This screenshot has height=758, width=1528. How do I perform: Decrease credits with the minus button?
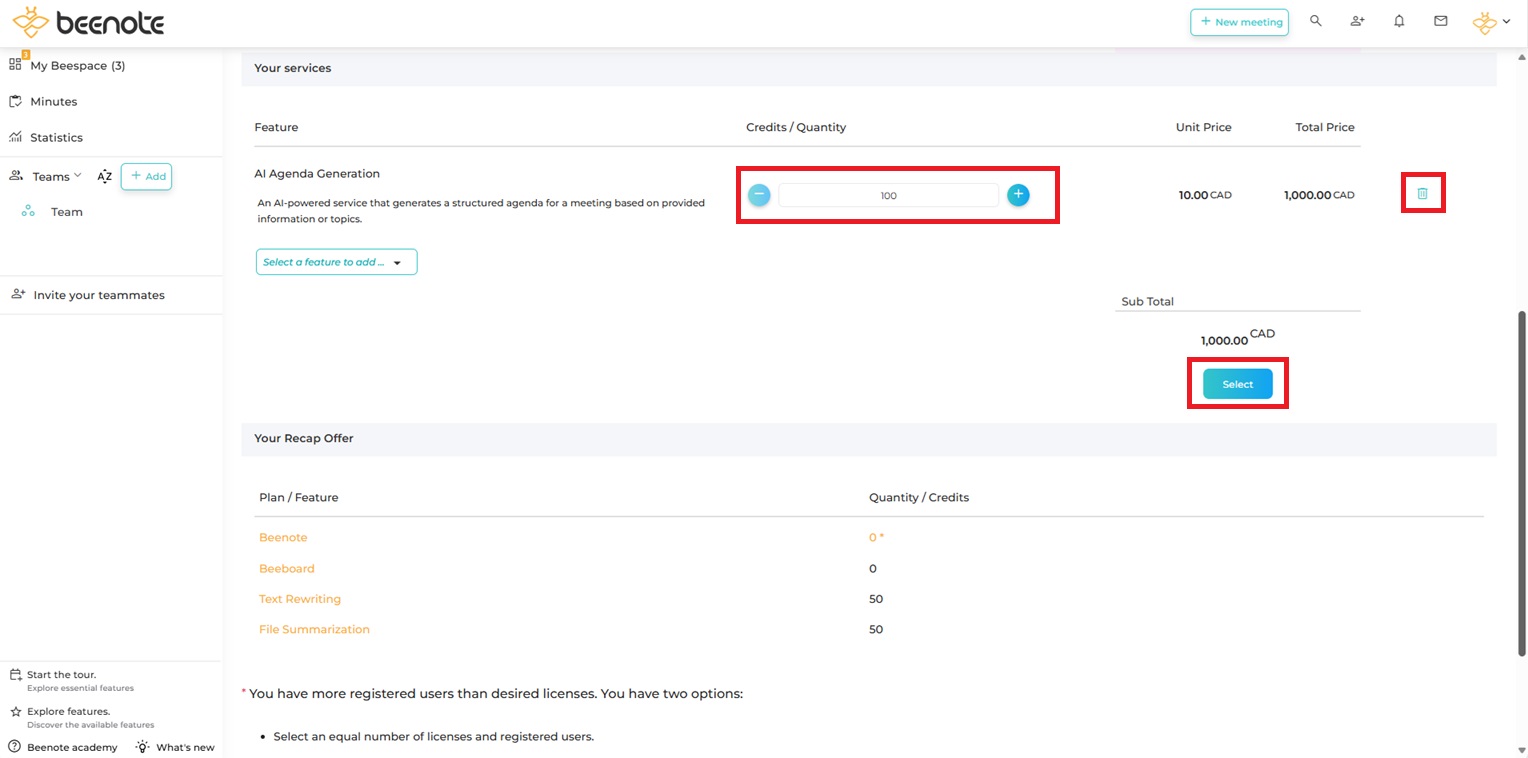(759, 195)
